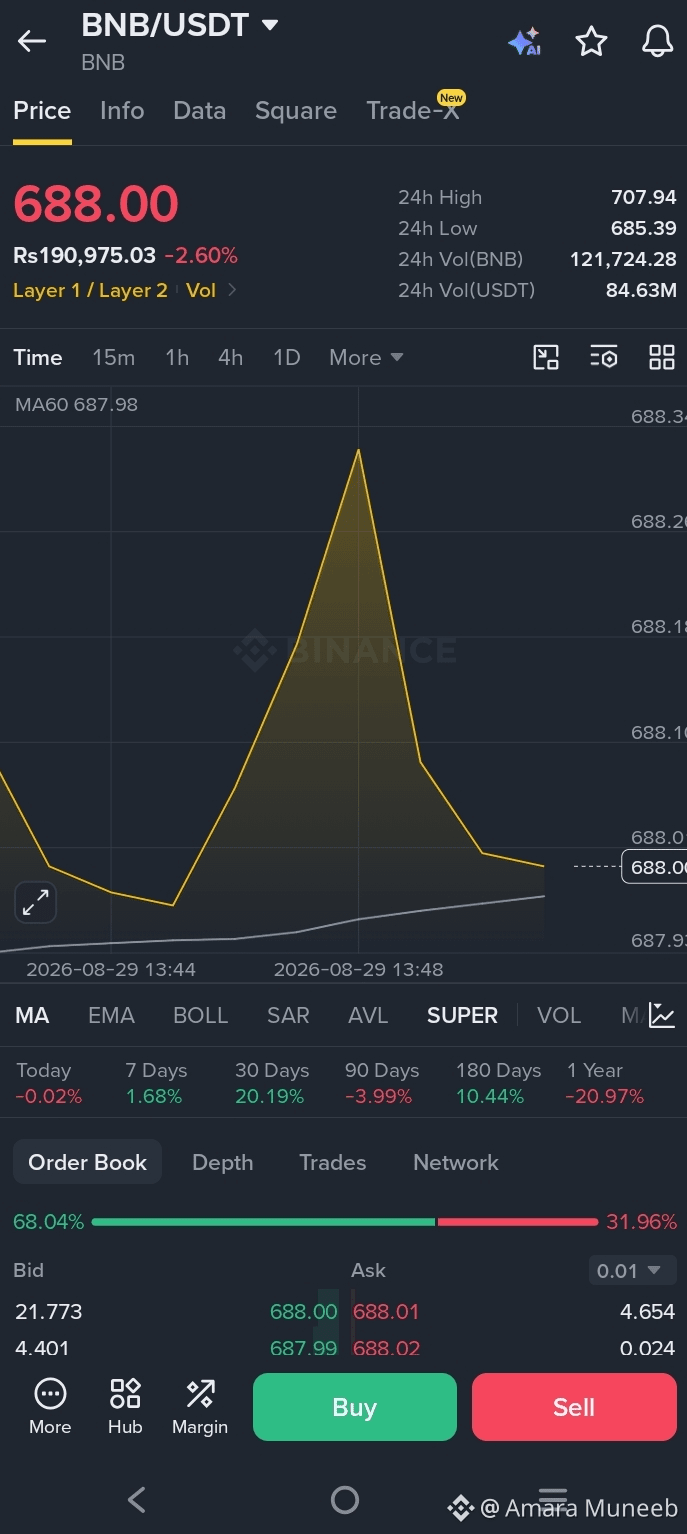The width and height of the screenshot is (687, 1534).
Task: Tap the 7 Days 1.68% performance
Action: click(x=157, y=1083)
